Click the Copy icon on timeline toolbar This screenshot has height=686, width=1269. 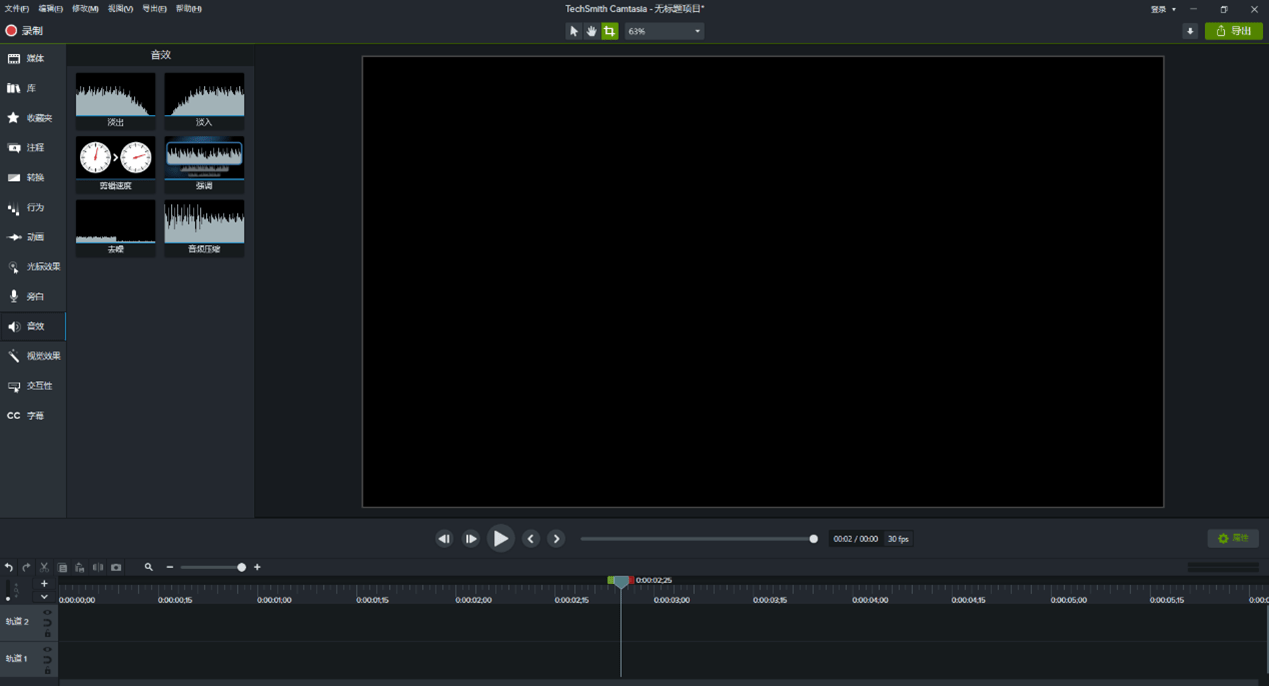[x=62, y=567]
